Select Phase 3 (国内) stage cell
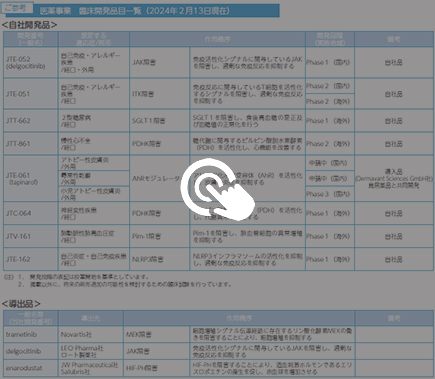Viewport: 435px width, 379px height. (330, 194)
